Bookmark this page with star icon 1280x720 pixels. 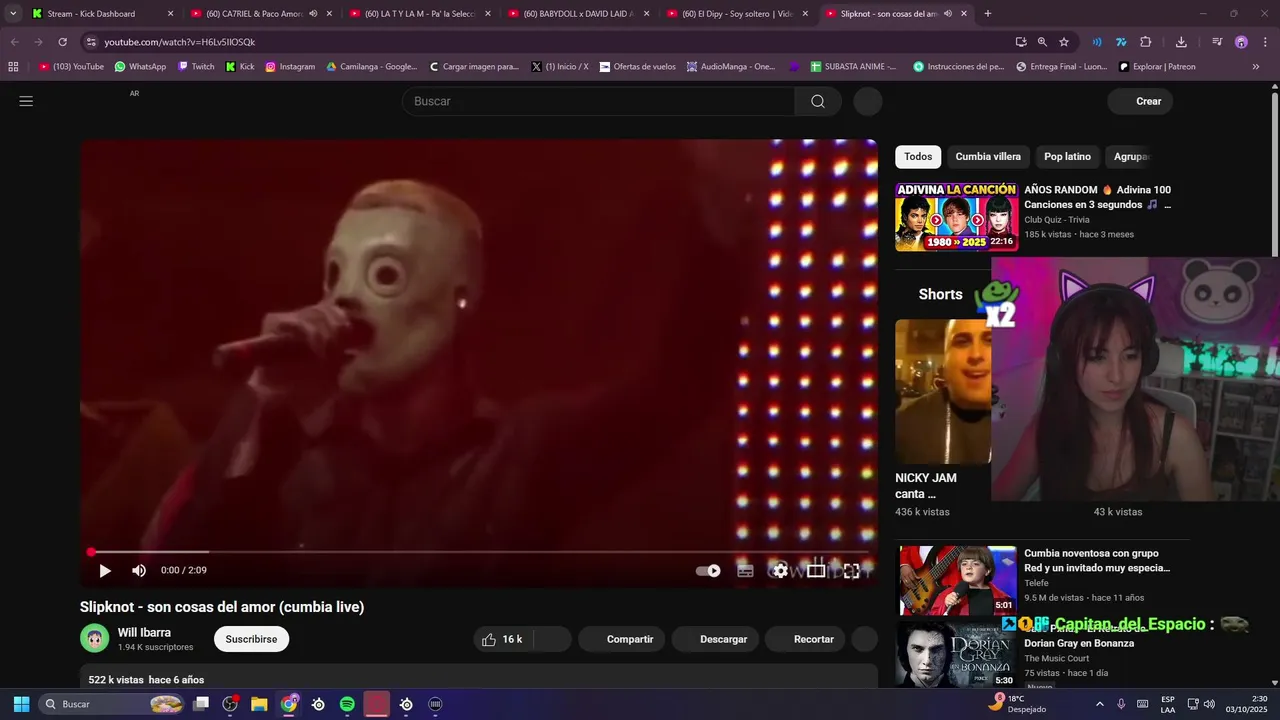click(x=1064, y=42)
